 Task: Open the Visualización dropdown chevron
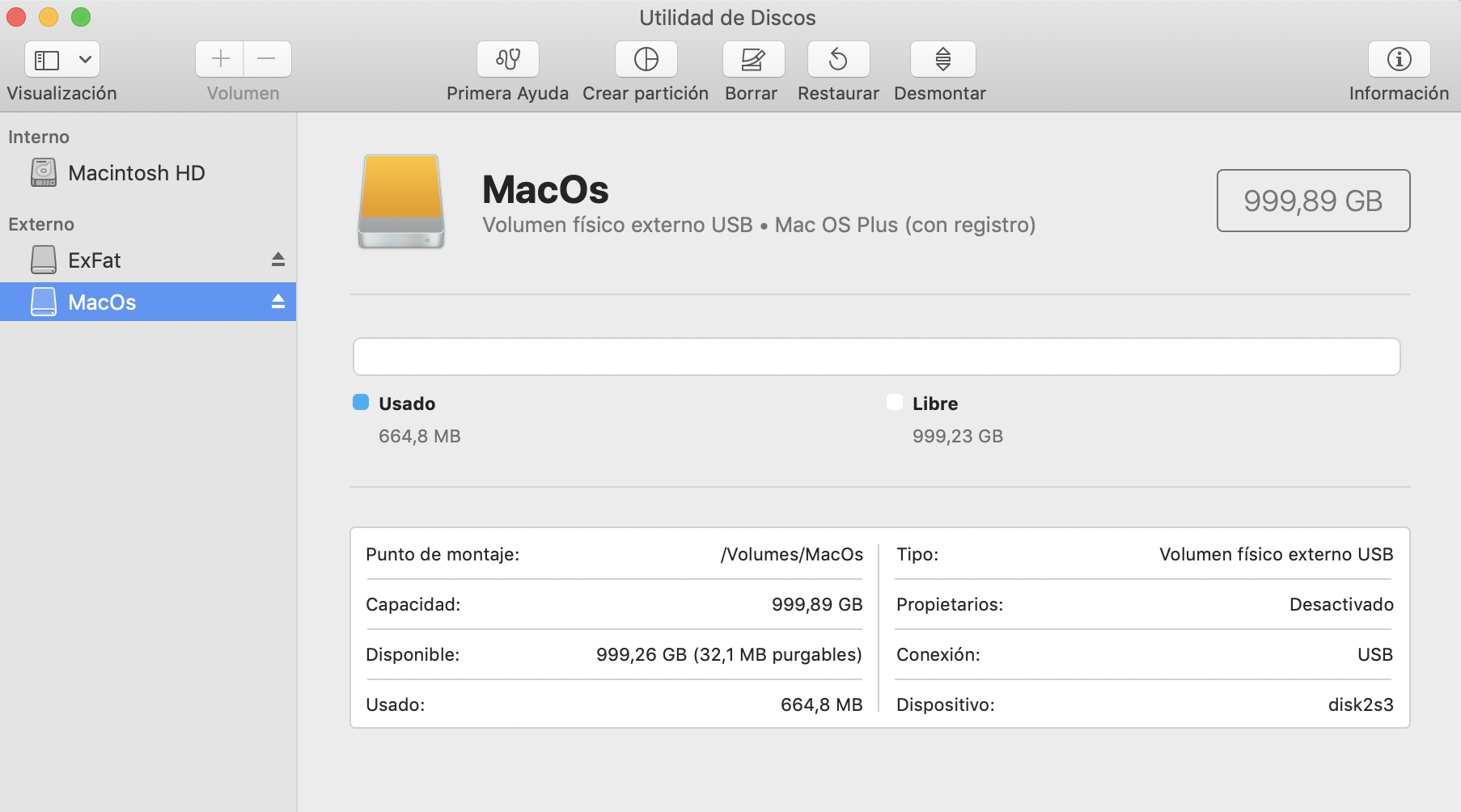[x=85, y=60]
